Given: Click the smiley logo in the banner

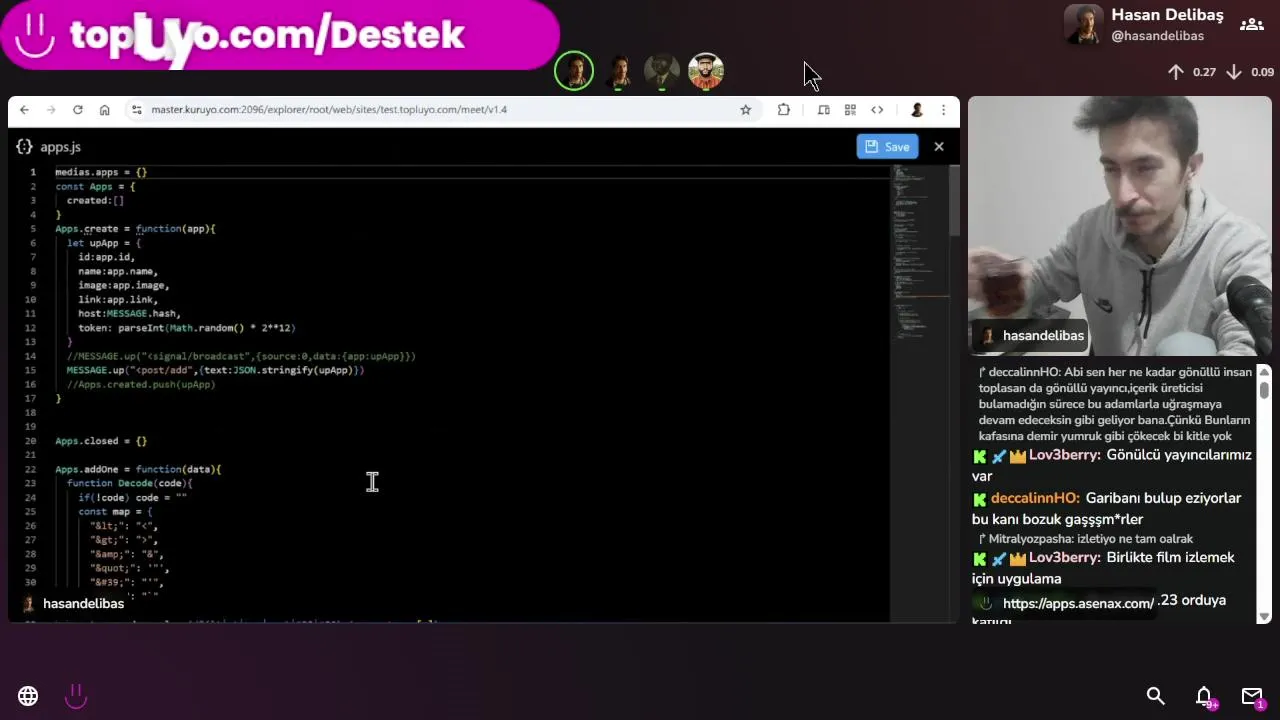Looking at the screenshot, I should (x=35, y=35).
